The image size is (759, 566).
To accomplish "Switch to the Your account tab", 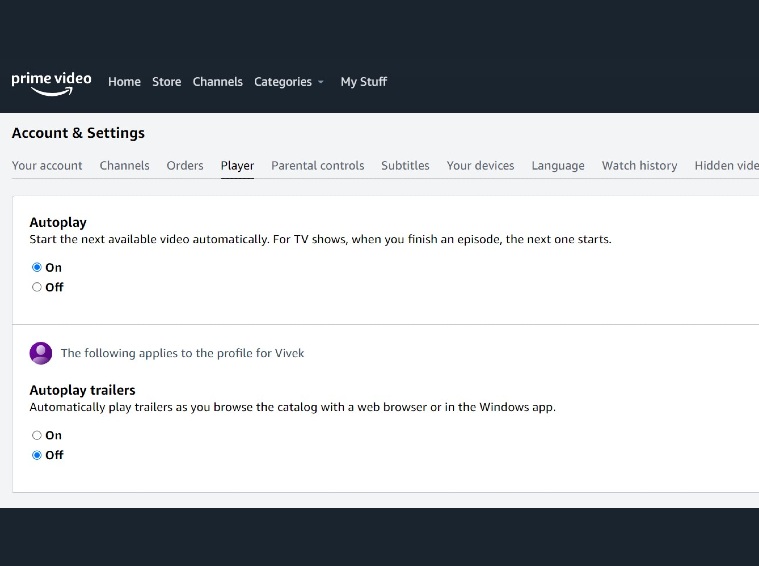I will [x=47, y=166].
